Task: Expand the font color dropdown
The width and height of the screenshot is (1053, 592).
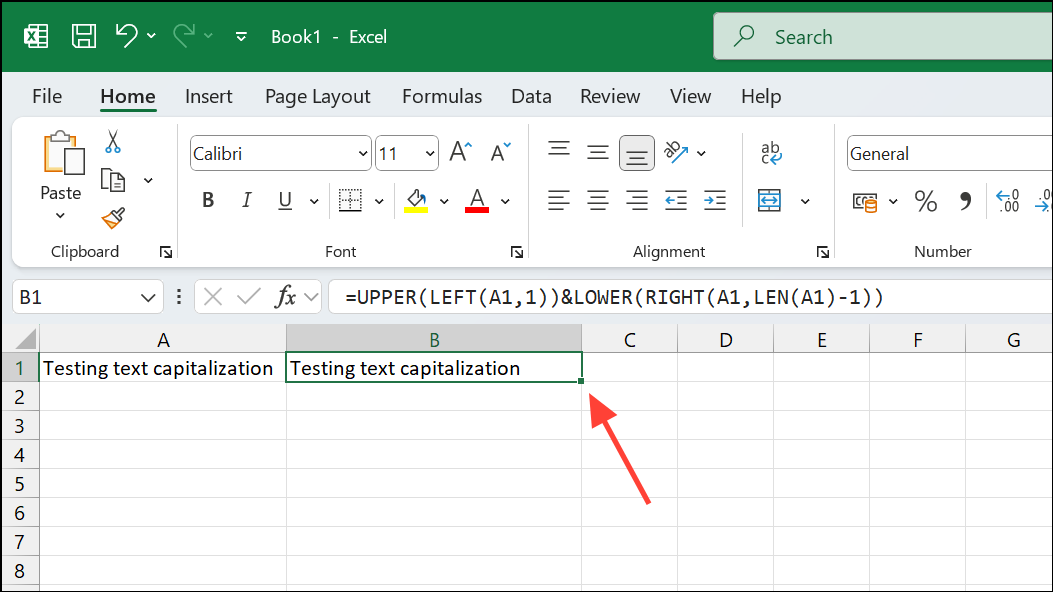Action: pos(505,200)
